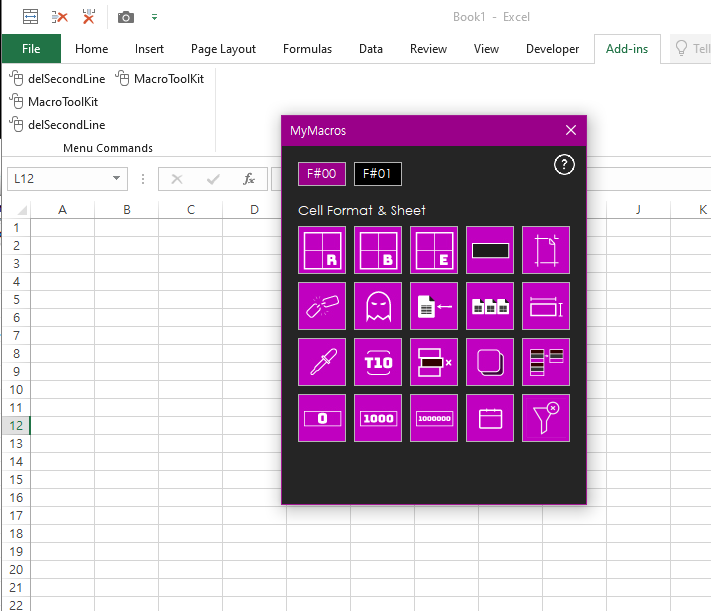Screen dimensions: 711x611
Task: Click the 1000 number format icon
Action: click(378, 418)
